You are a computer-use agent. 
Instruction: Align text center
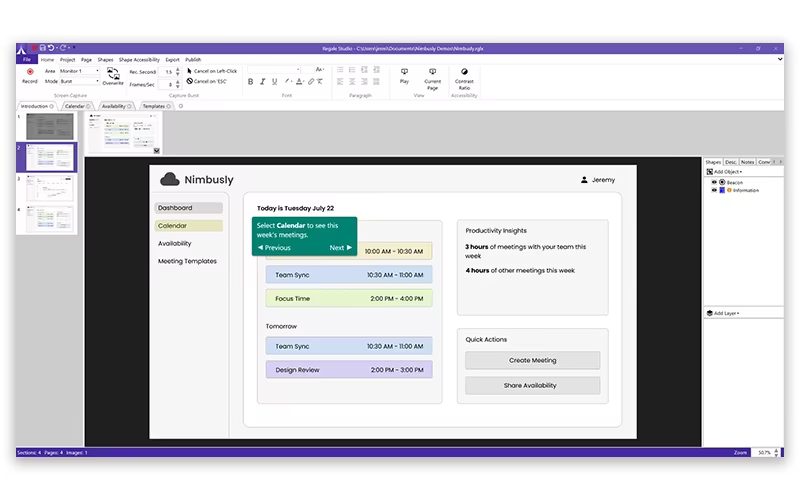click(x=352, y=82)
